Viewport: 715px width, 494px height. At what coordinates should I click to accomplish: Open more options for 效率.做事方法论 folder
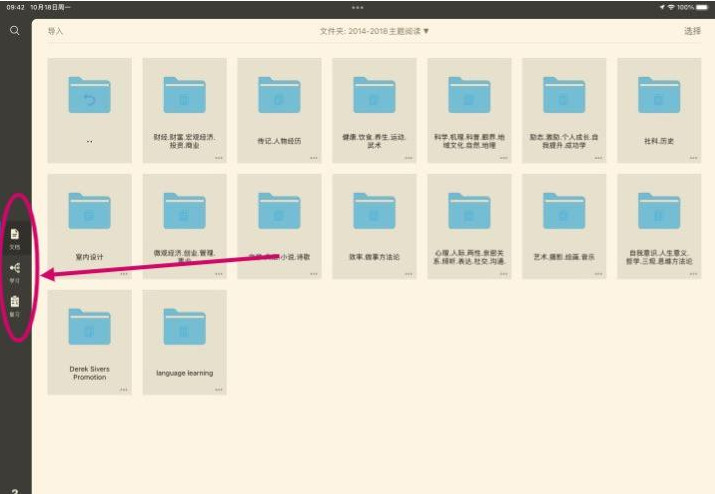[409, 274]
